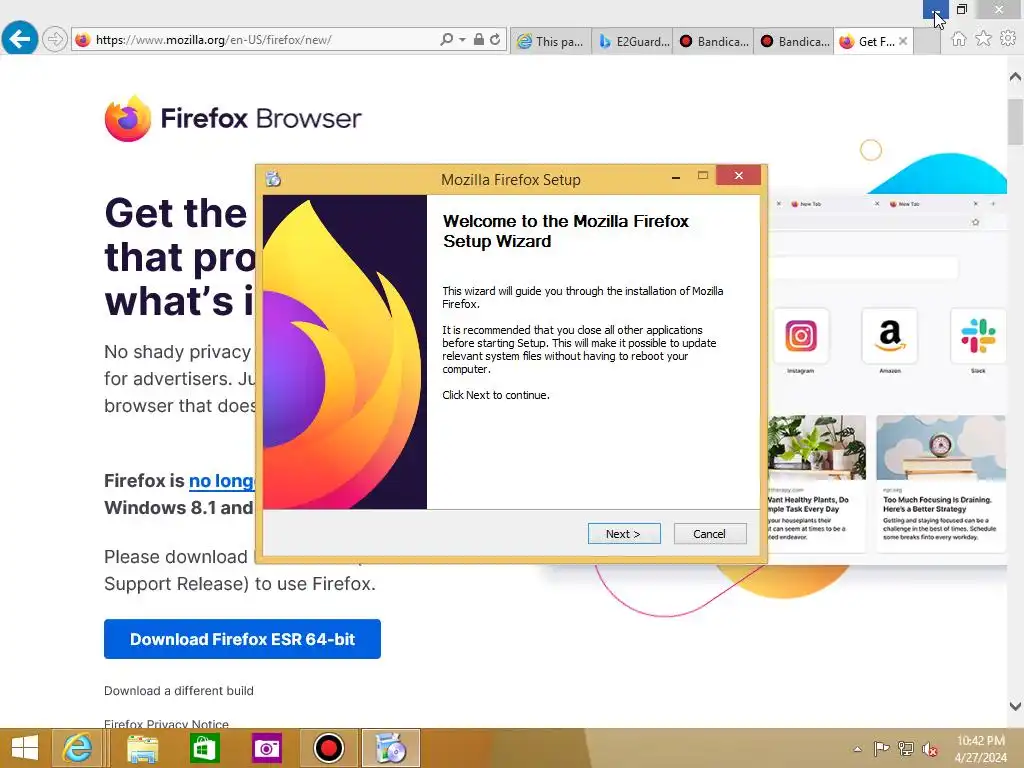Click the search magnifier in address bar

click(x=447, y=40)
